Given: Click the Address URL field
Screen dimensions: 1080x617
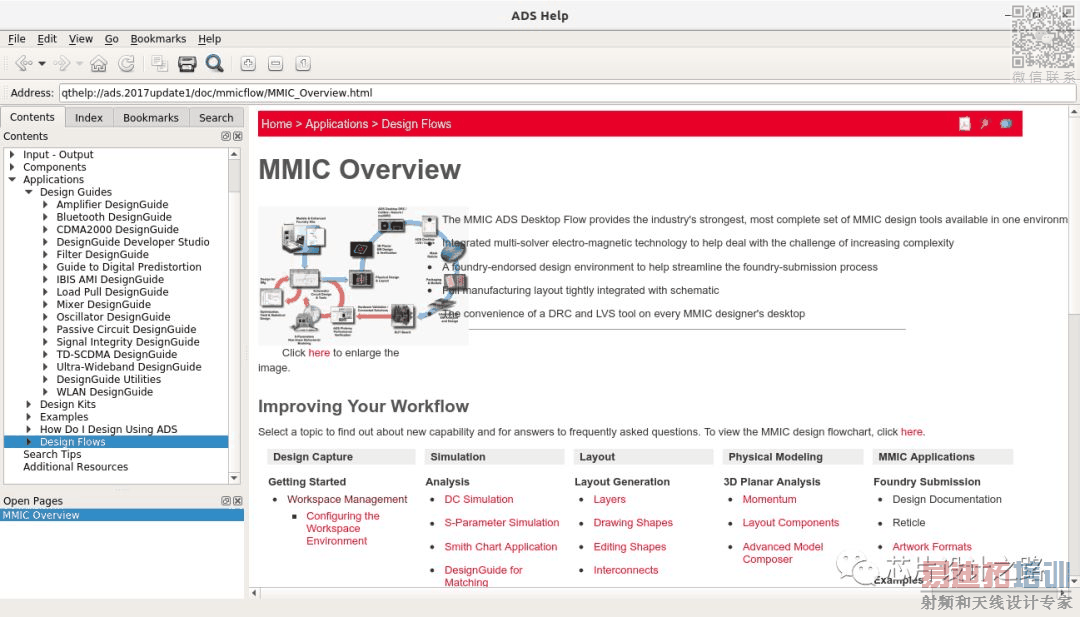Looking at the screenshot, I should click(x=567, y=93).
